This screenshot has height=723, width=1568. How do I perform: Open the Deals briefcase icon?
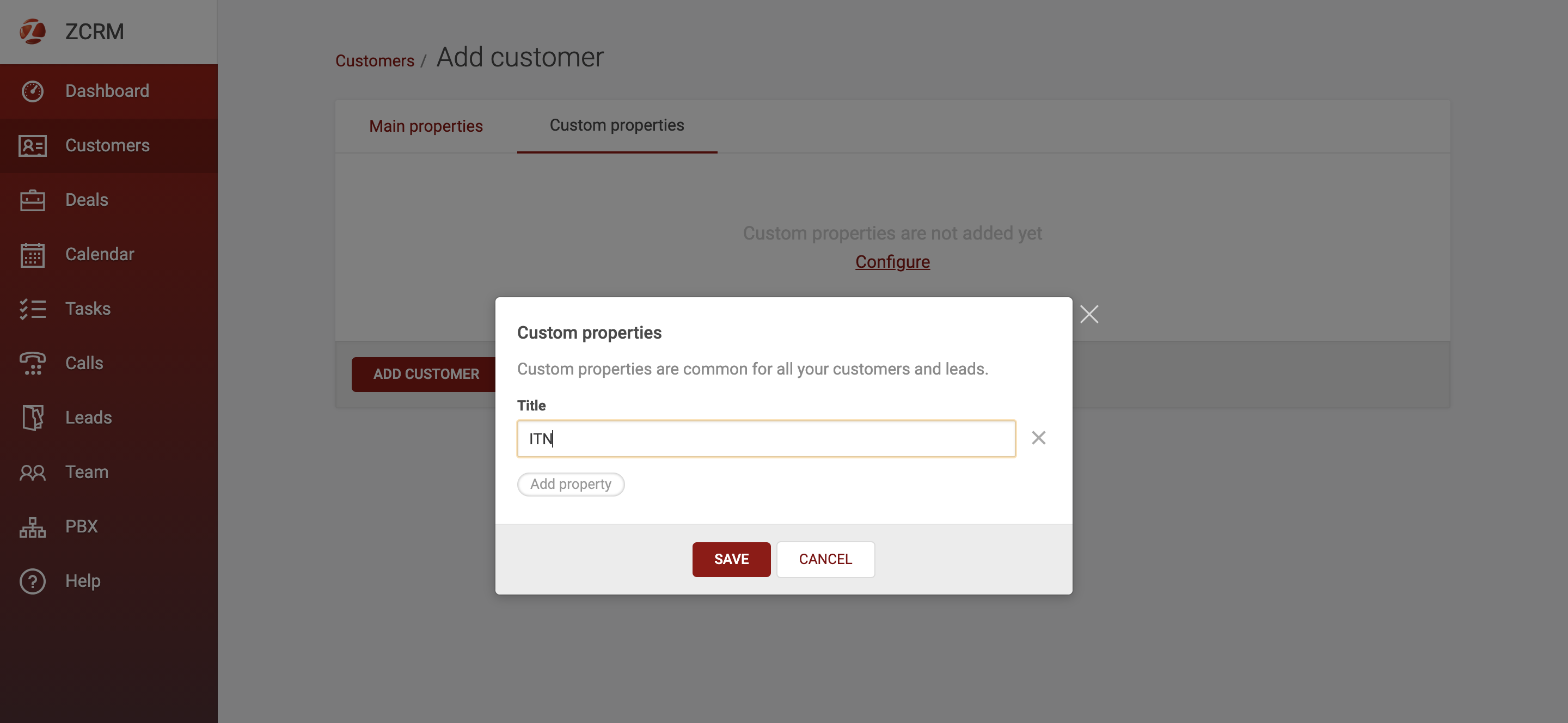(x=32, y=200)
